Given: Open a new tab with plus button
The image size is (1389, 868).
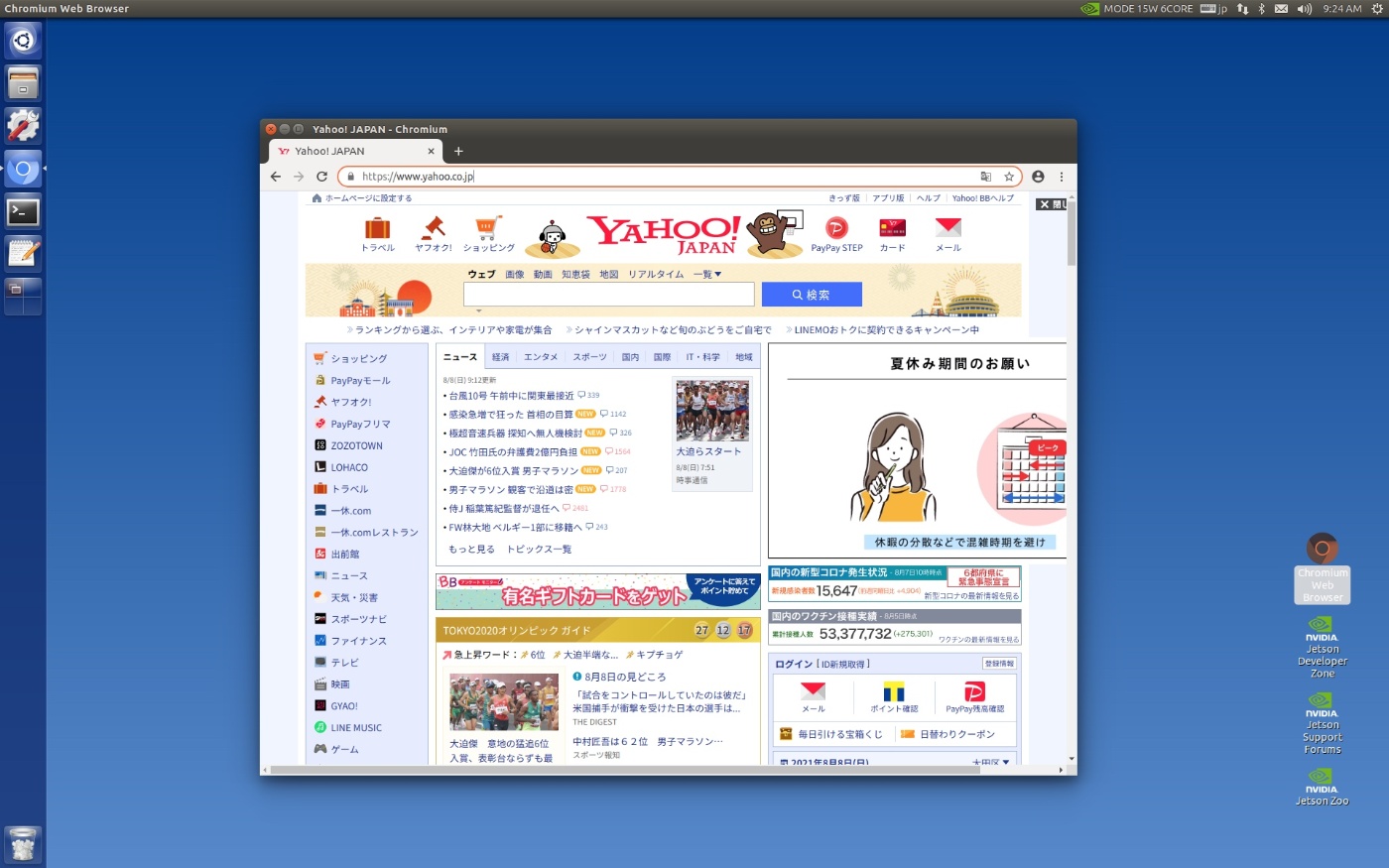Looking at the screenshot, I should point(458,151).
